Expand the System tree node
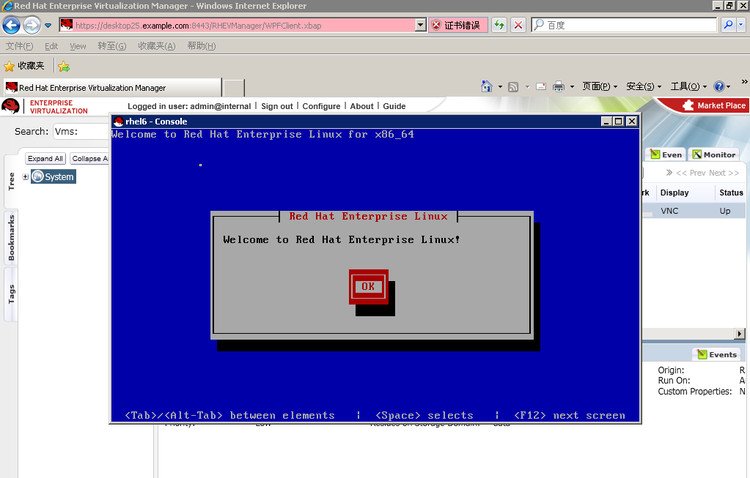 coord(25,177)
